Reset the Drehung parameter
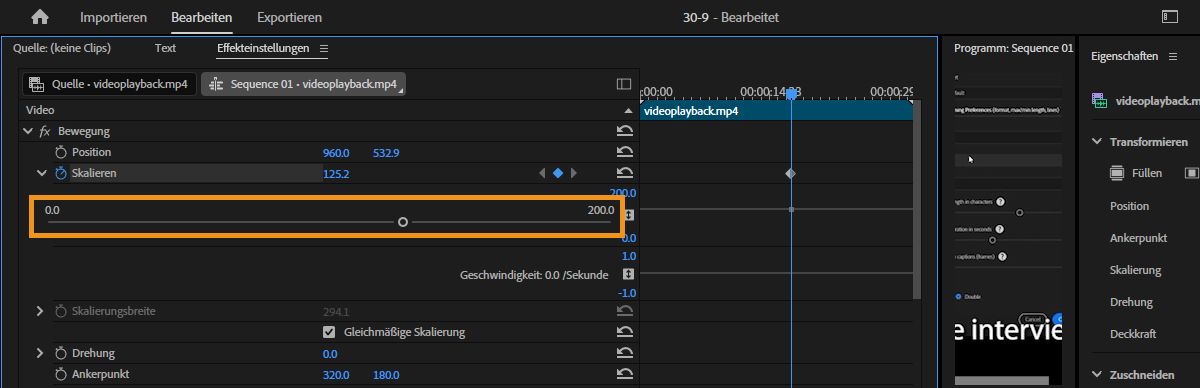 click(x=625, y=353)
